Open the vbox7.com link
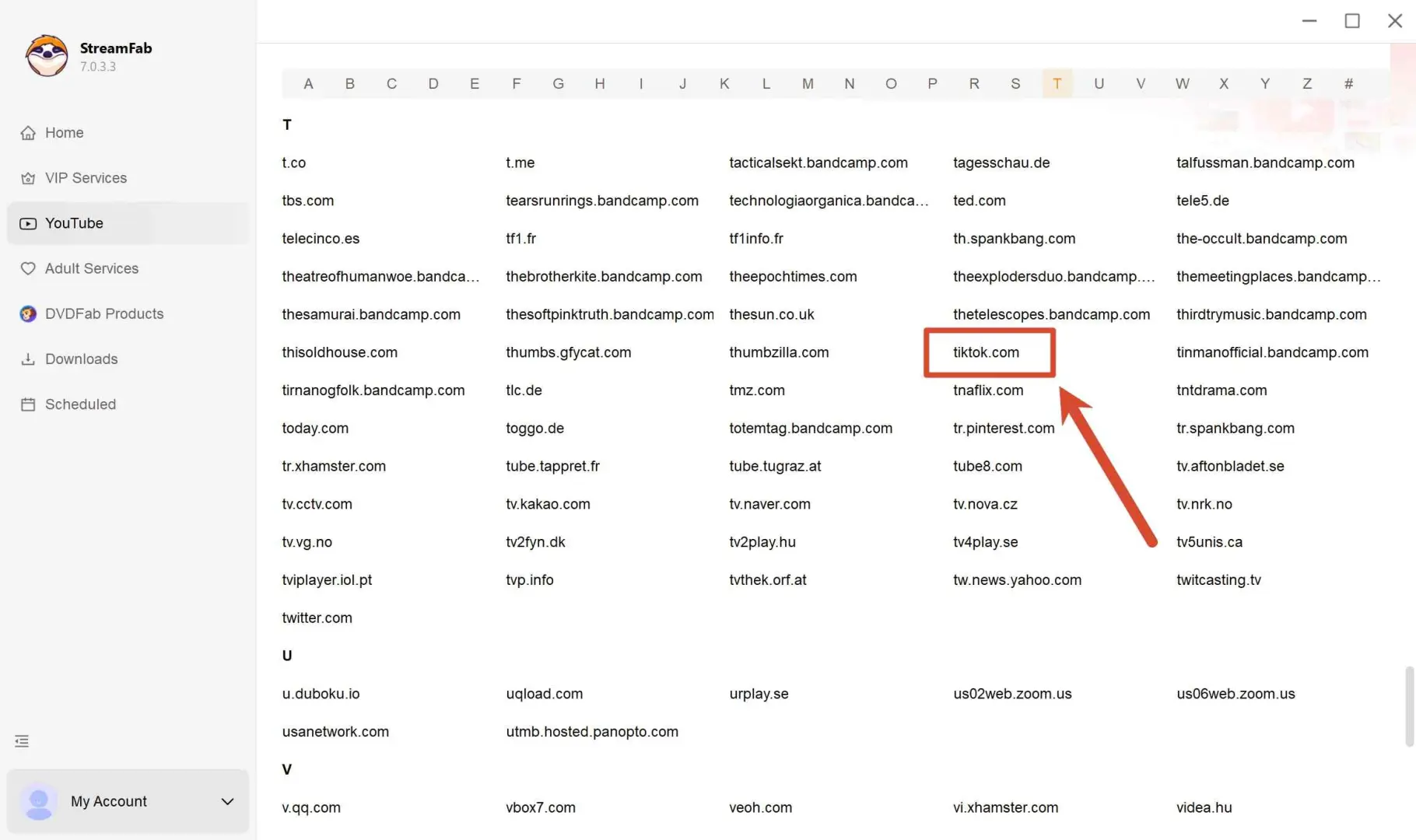The width and height of the screenshot is (1416, 840). coord(541,808)
